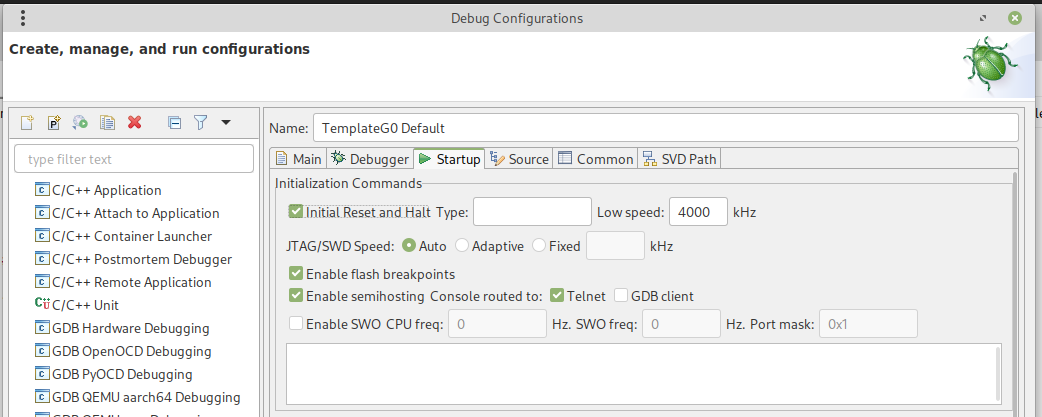Open the filter dropdown arrow menu
The height and width of the screenshot is (417, 1042).
point(226,122)
